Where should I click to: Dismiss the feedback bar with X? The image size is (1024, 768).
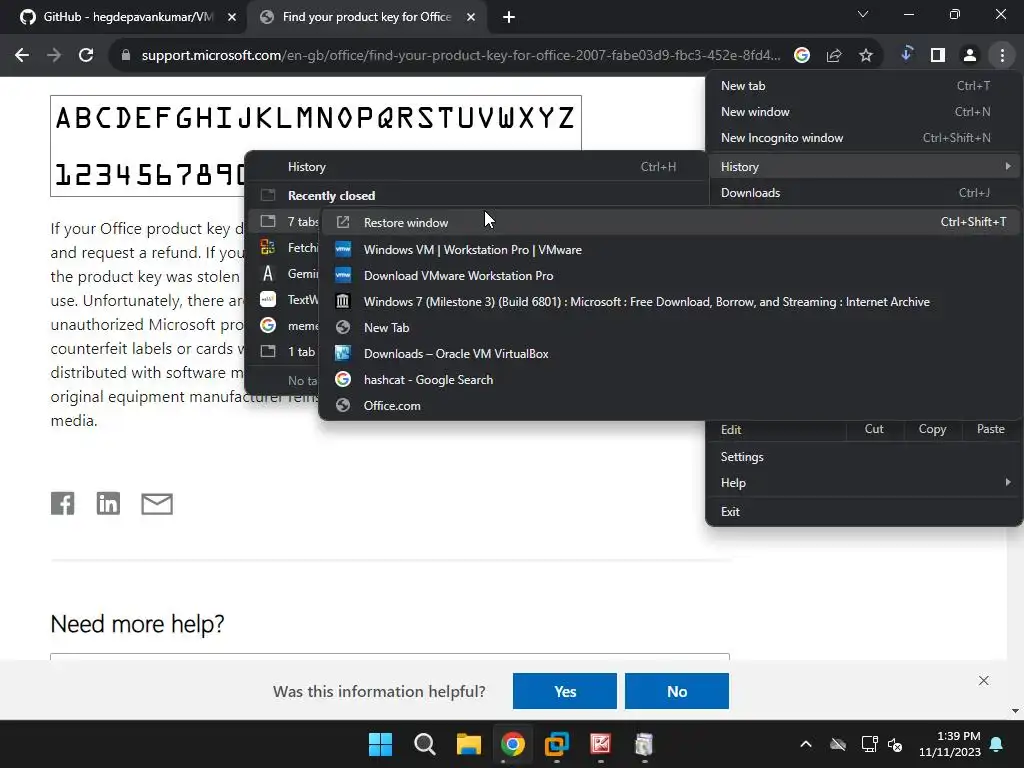pos(984,680)
